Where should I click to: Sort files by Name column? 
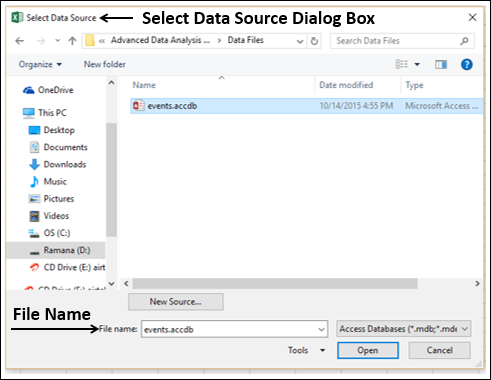click(144, 85)
